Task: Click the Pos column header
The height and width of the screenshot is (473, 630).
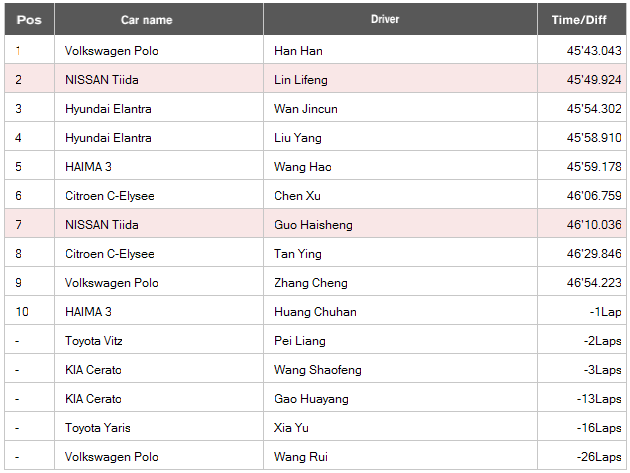Action: tap(29, 19)
